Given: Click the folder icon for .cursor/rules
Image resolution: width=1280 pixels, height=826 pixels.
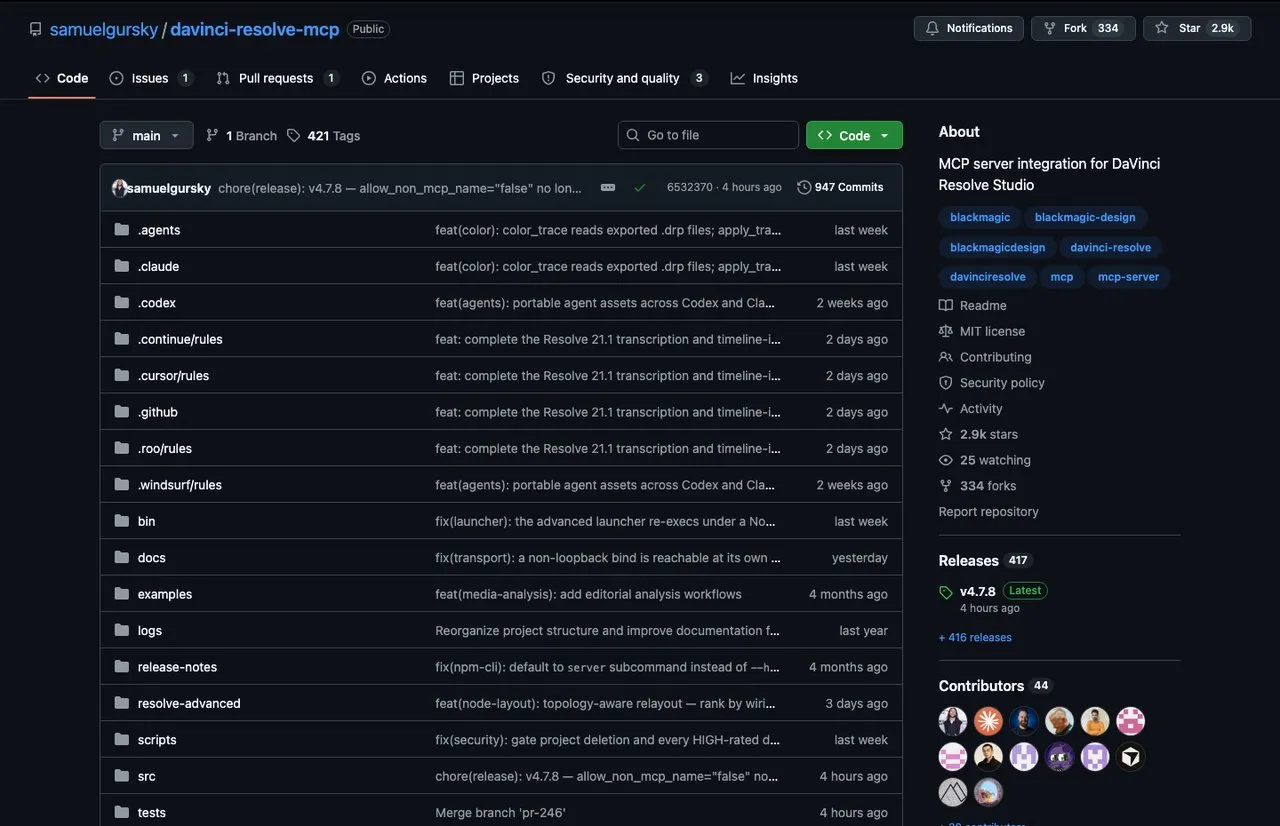Looking at the screenshot, I should pos(122,375).
